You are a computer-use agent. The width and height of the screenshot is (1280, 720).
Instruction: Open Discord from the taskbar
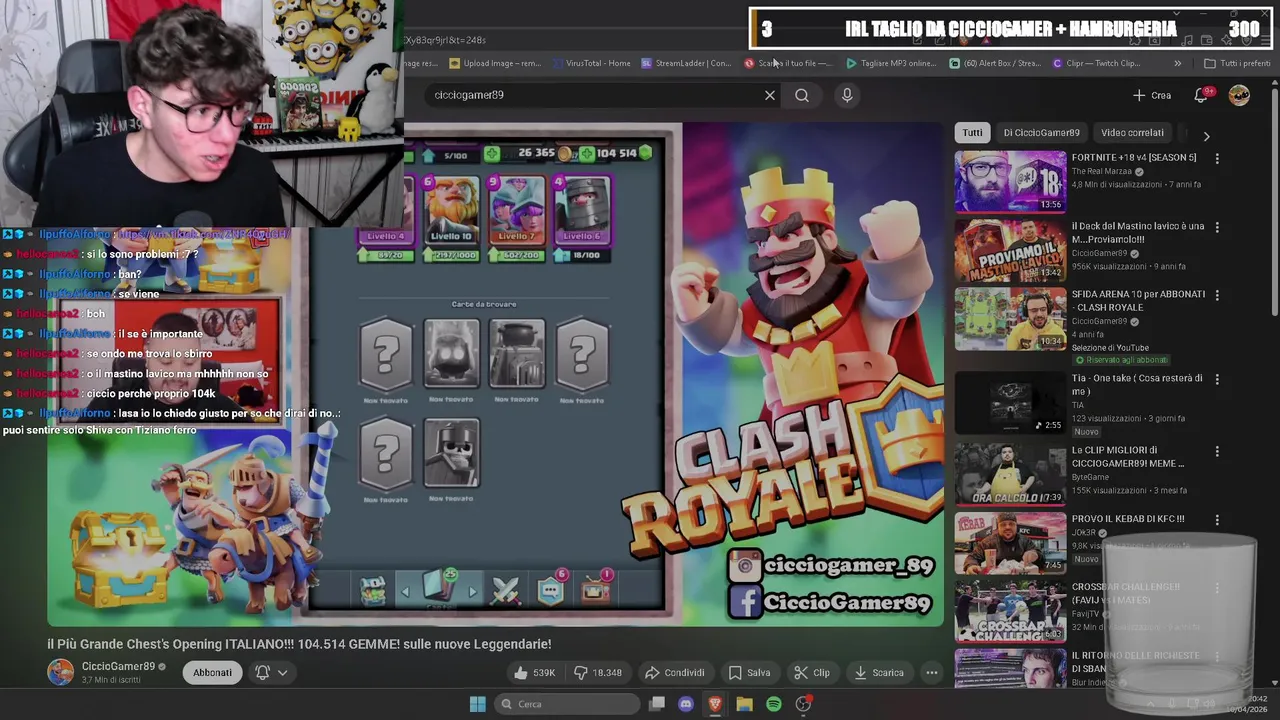[x=686, y=704]
